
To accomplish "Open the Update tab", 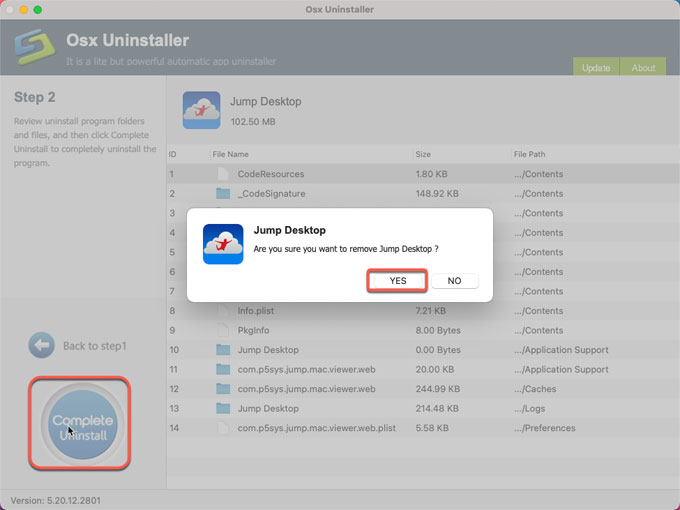I will point(596,68).
